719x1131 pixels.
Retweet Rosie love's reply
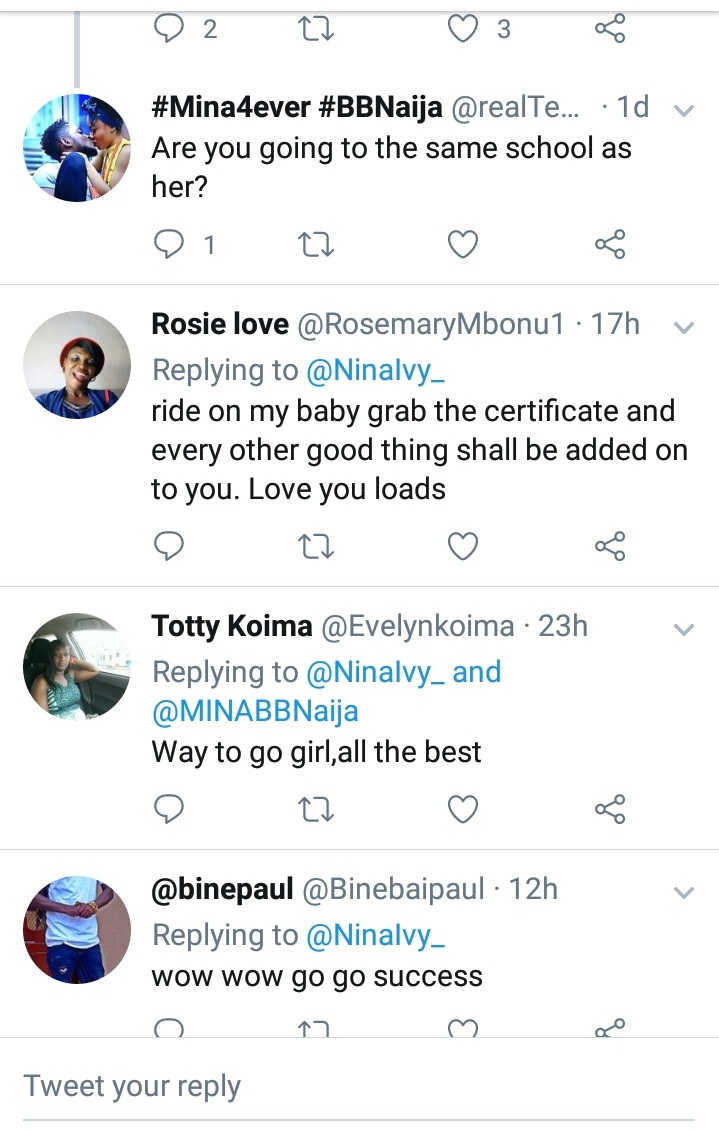[x=317, y=546]
